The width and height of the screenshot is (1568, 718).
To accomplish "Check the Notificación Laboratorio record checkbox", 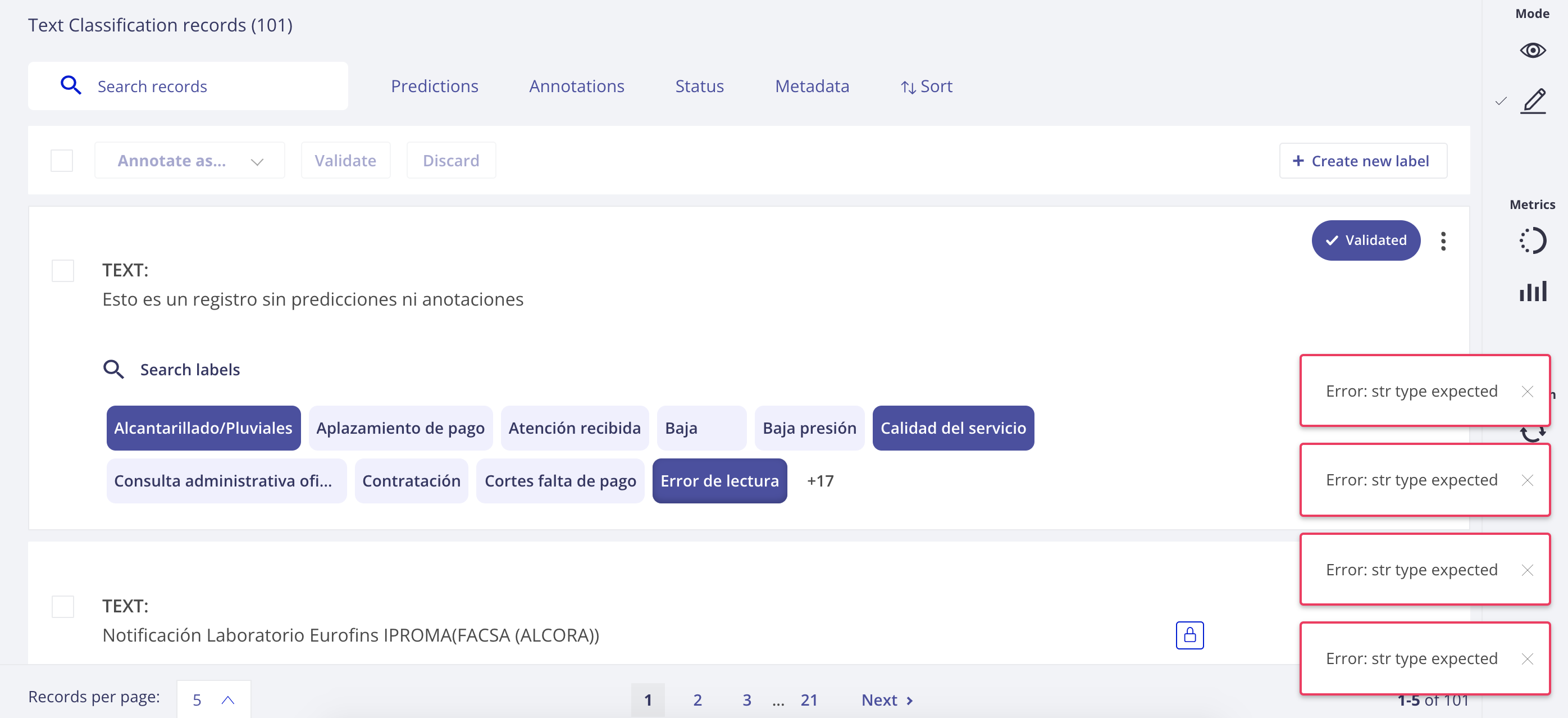I will (63, 607).
